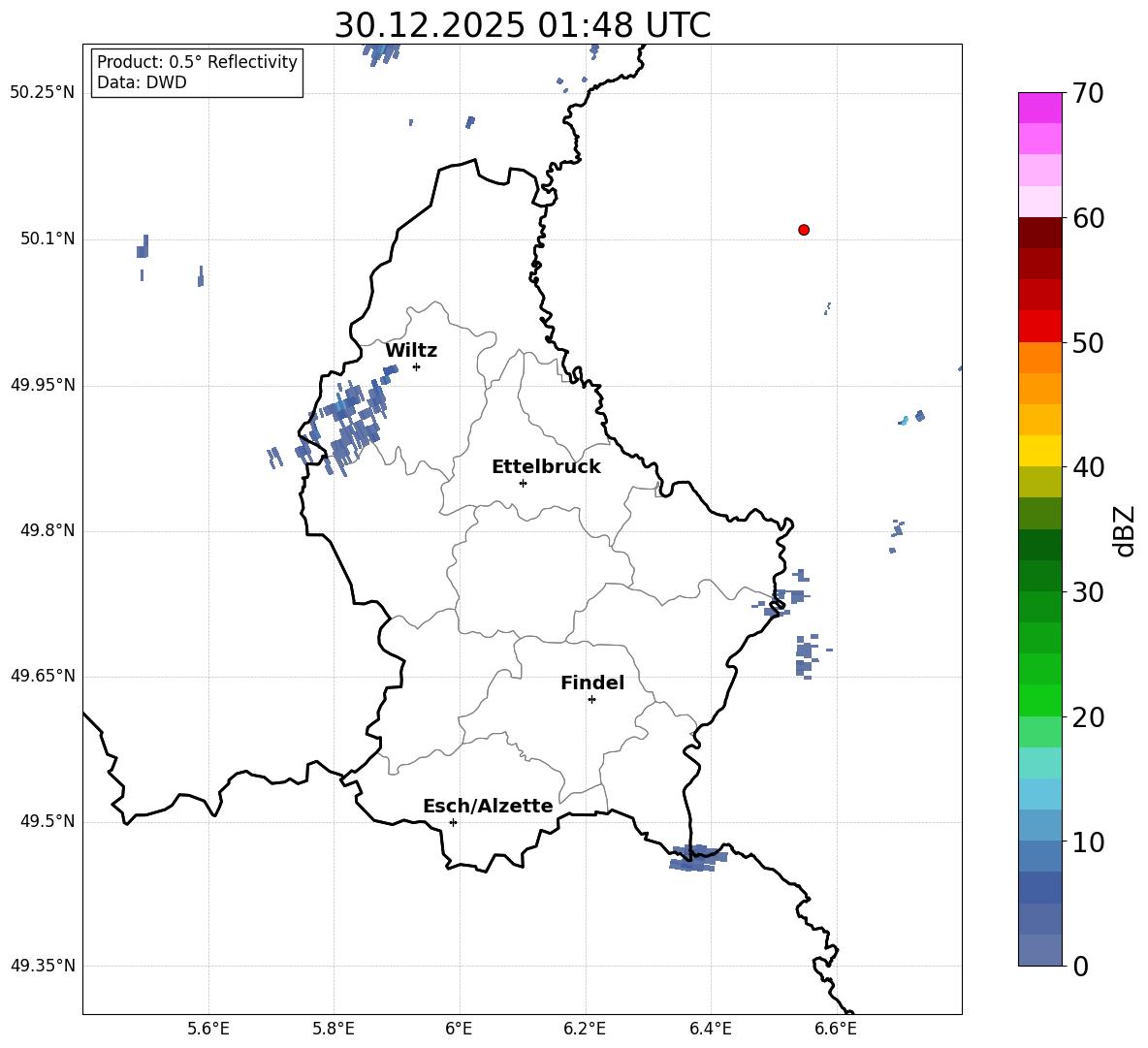Click the dBZ colorbar label
Viewport: 1148px width, 1048px height.
[x=1124, y=530]
